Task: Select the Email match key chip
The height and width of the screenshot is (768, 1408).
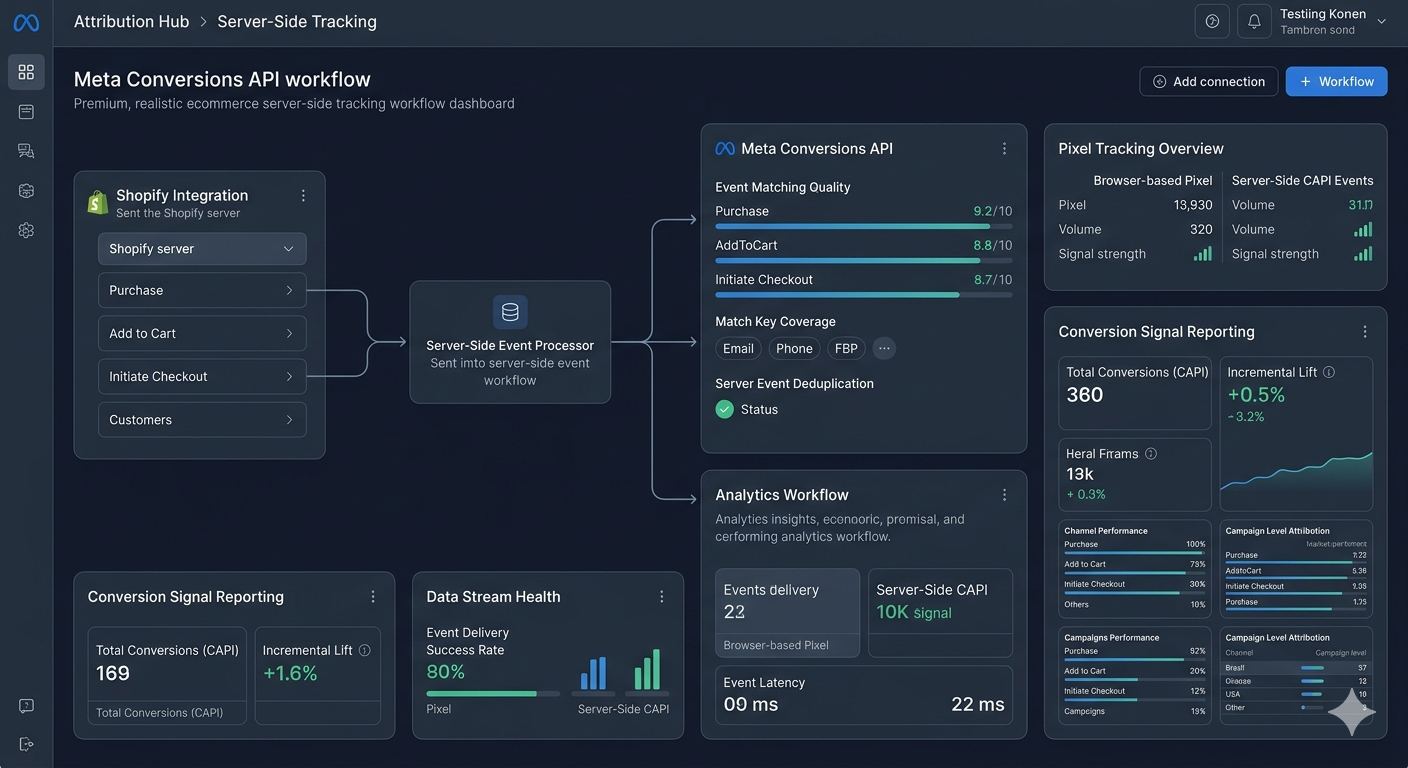Action: (738, 348)
